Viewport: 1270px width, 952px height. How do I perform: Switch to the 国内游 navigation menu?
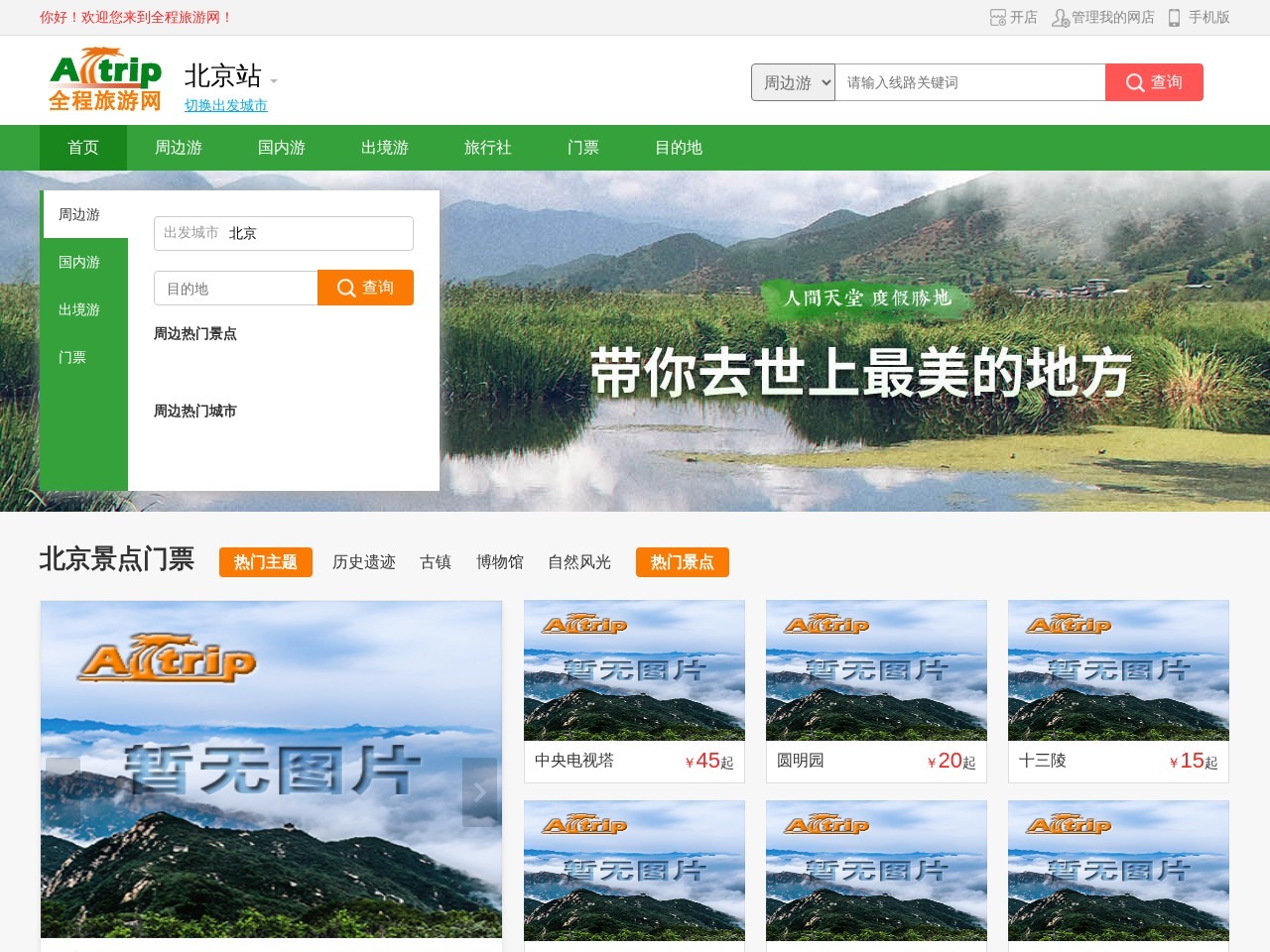coord(281,148)
